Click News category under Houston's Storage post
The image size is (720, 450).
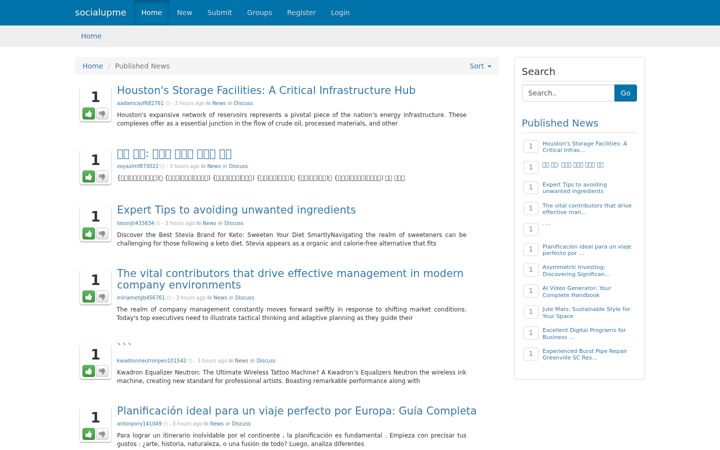tap(219, 103)
